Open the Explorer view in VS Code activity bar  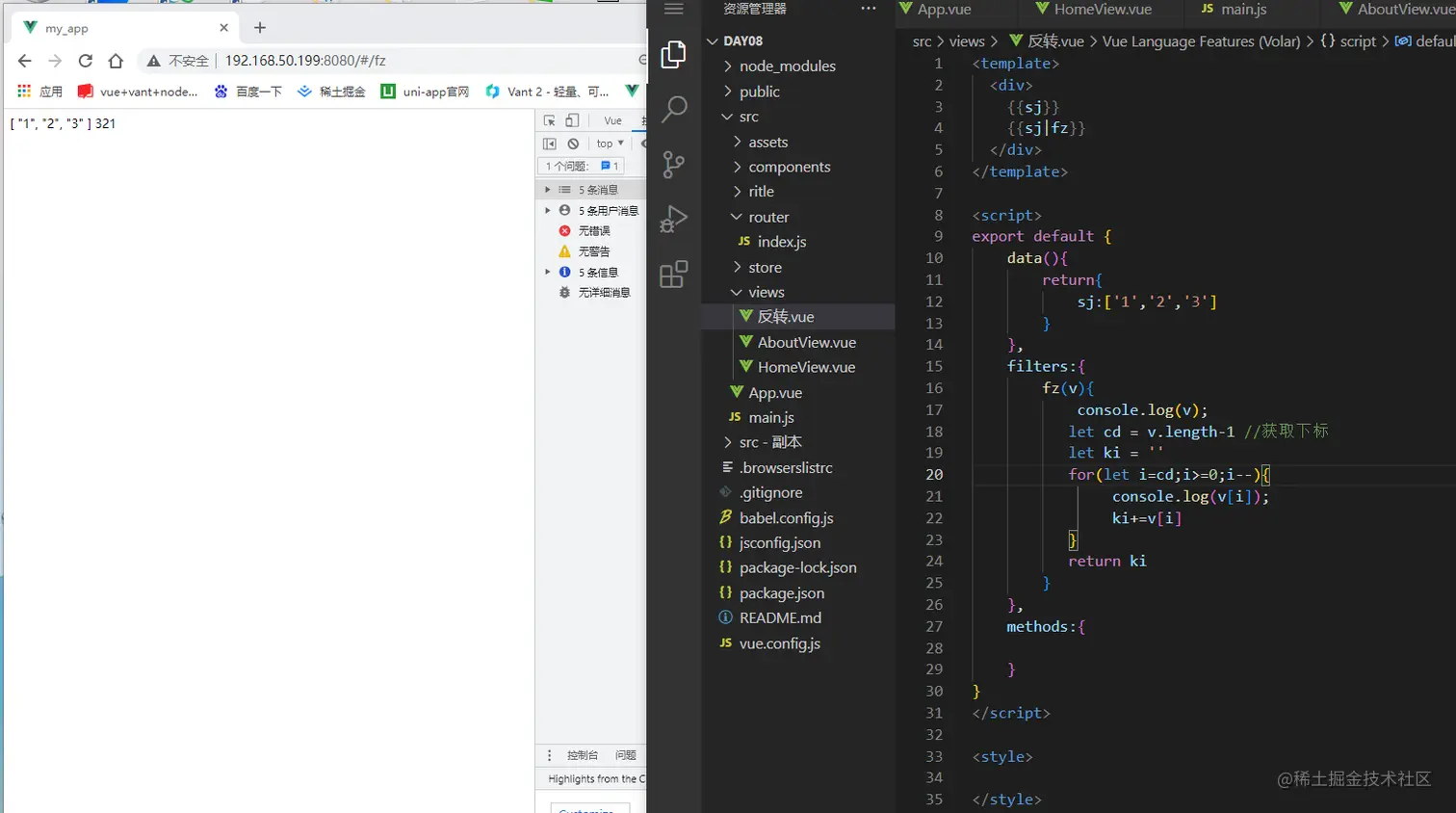(x=674, y=55)
